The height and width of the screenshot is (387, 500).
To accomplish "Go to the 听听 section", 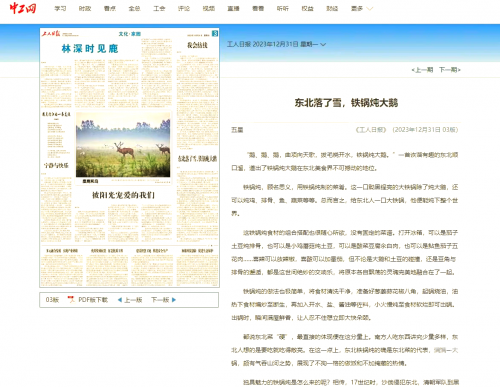I will point(283,9).
